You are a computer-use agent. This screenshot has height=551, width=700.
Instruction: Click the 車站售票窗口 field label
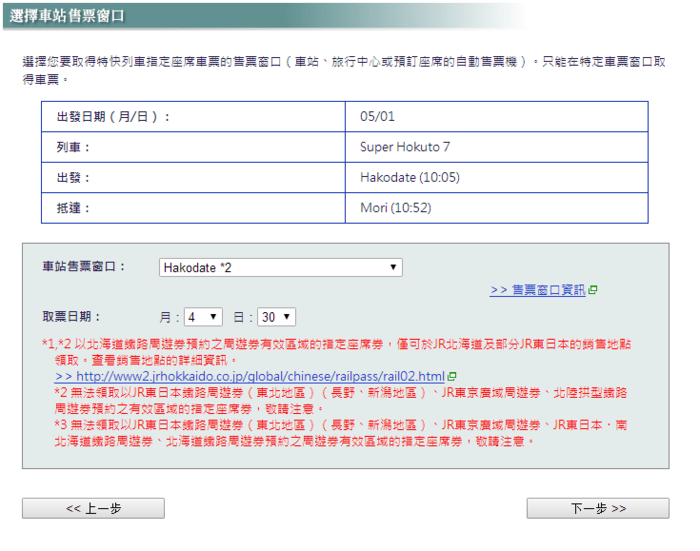(x=85, y=267)
